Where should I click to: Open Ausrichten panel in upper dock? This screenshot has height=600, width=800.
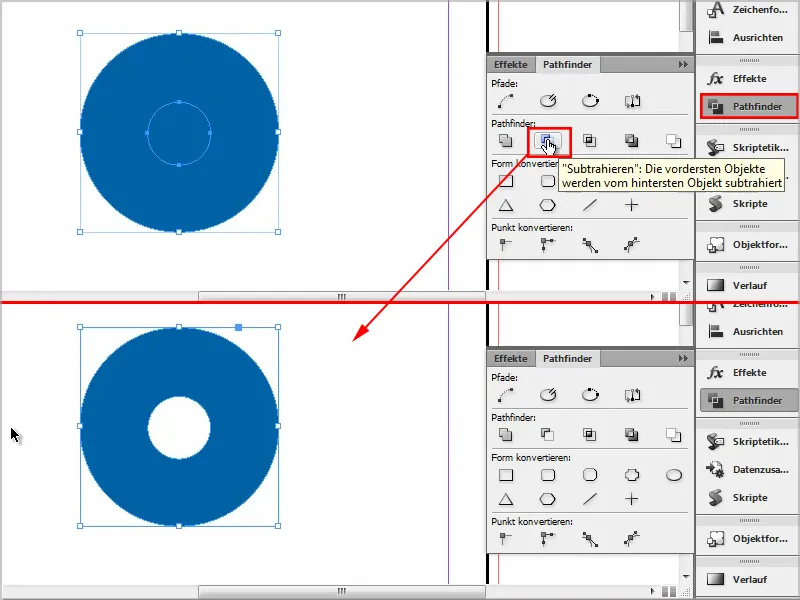click(748, 37)
